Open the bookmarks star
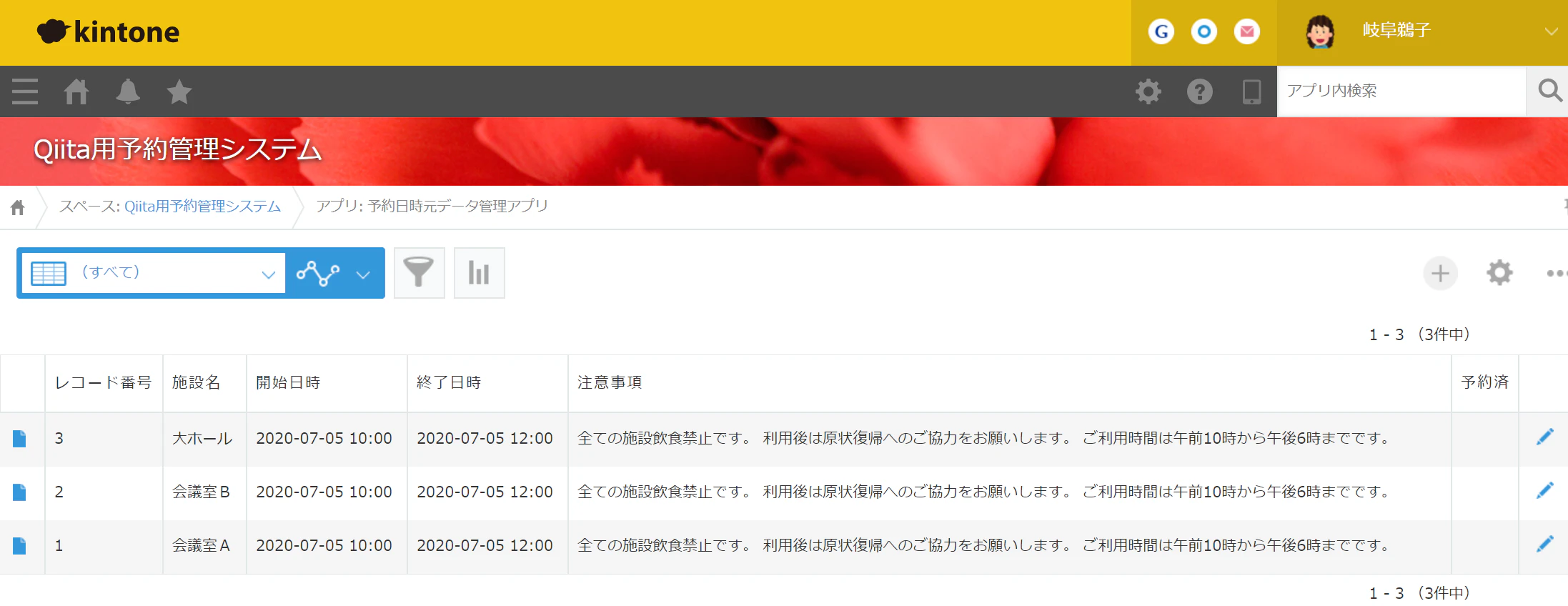This screenshot has height=606, width=1568. [x=179, y=91]
